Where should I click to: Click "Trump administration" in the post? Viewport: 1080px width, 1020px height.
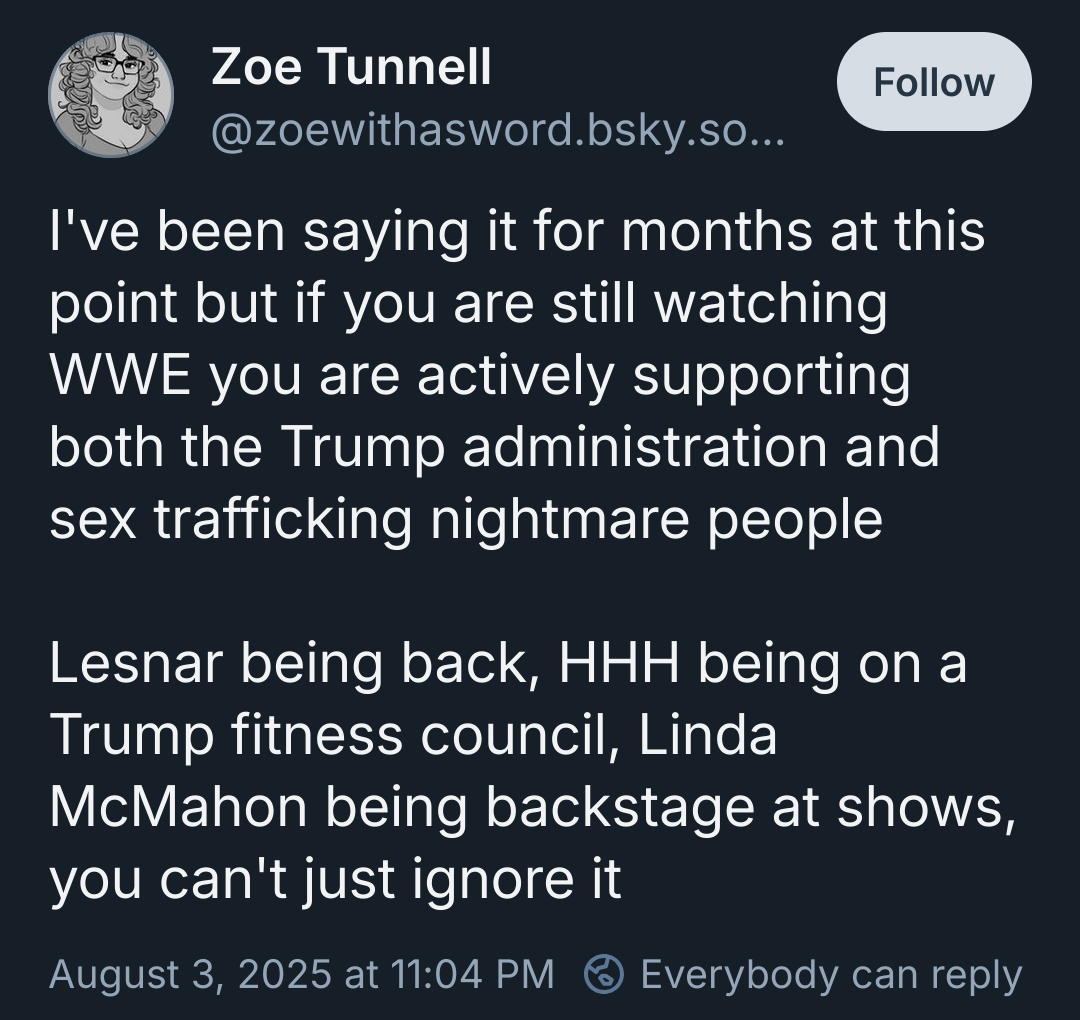tap(554, 447)
